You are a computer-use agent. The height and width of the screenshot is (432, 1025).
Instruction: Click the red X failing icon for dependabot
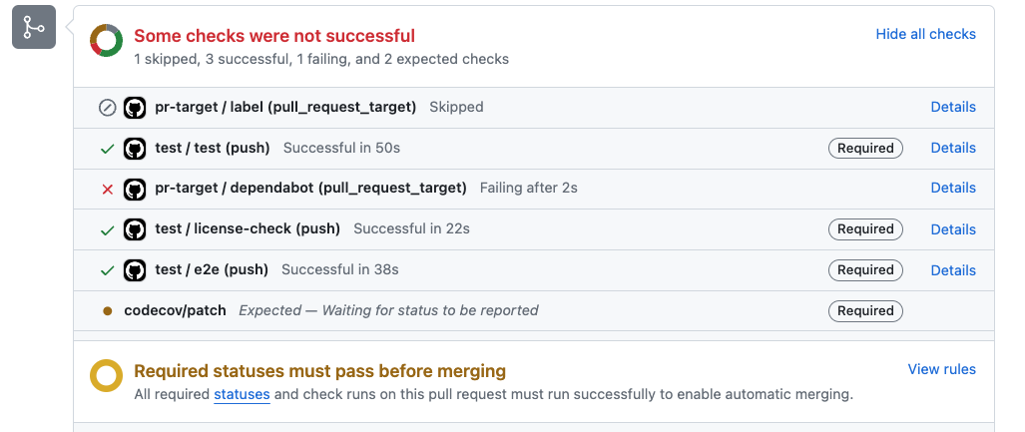(108, 189)
